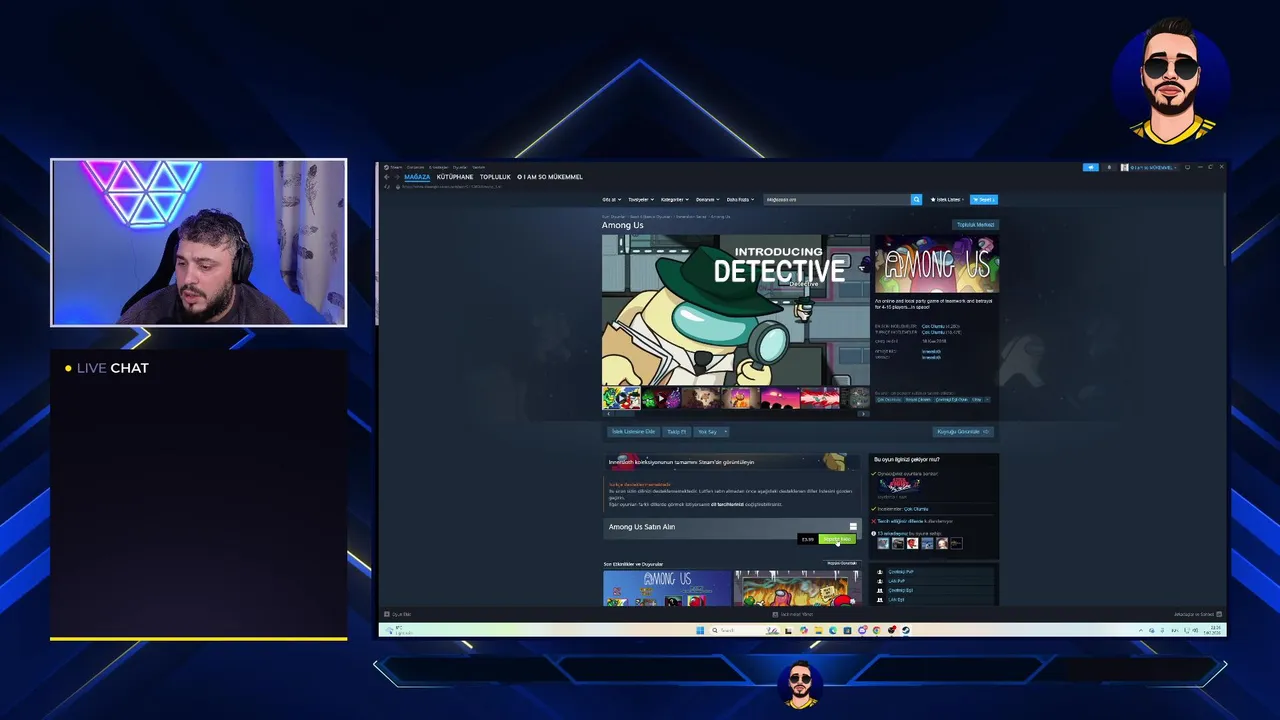Open İndirmeleri Yönet downloads manager
This screenshot has width=1280, height=720.
tap(794, 614)
